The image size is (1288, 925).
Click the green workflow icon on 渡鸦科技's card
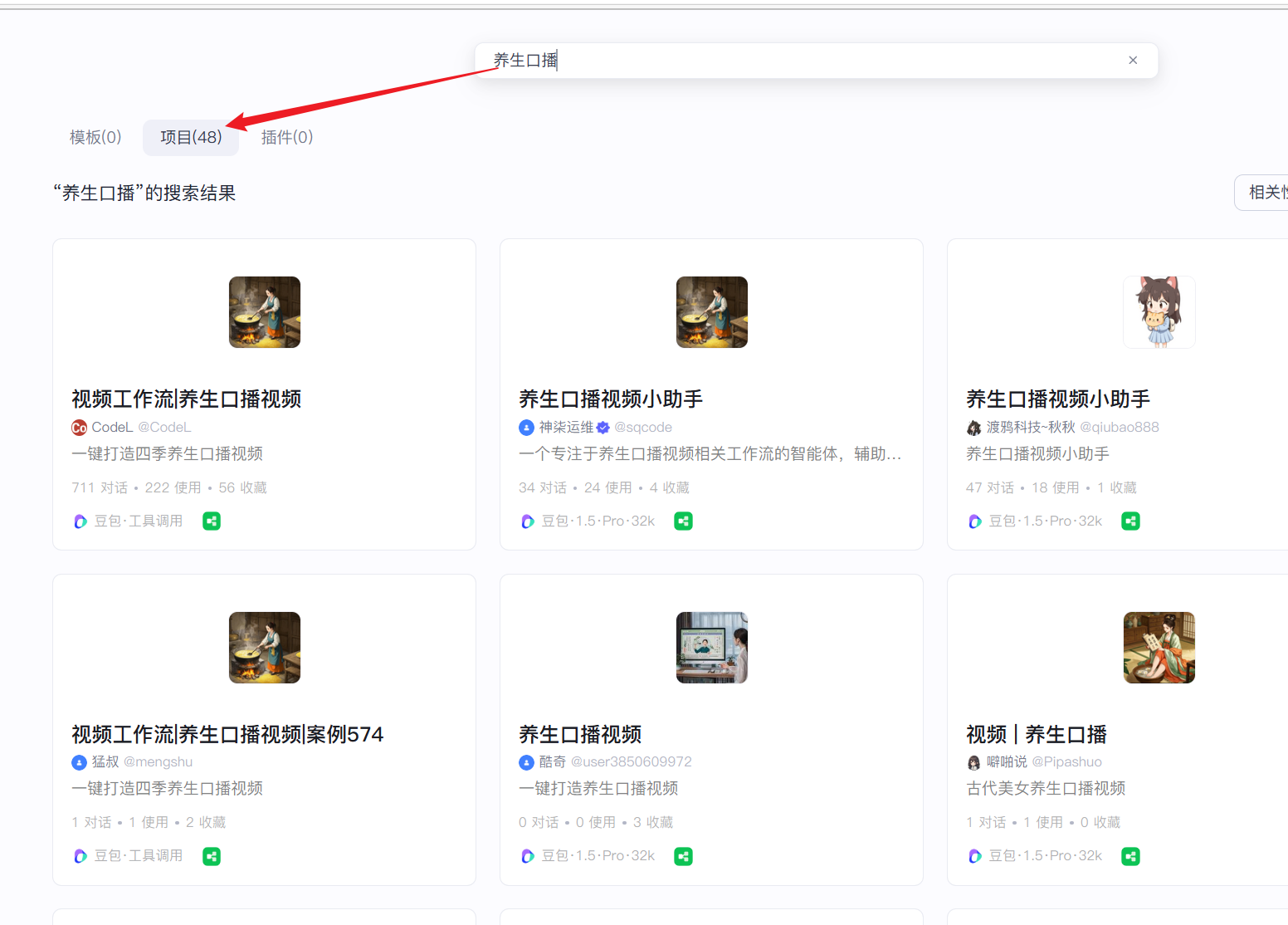pyautogui.click(x=1130, y=521)
